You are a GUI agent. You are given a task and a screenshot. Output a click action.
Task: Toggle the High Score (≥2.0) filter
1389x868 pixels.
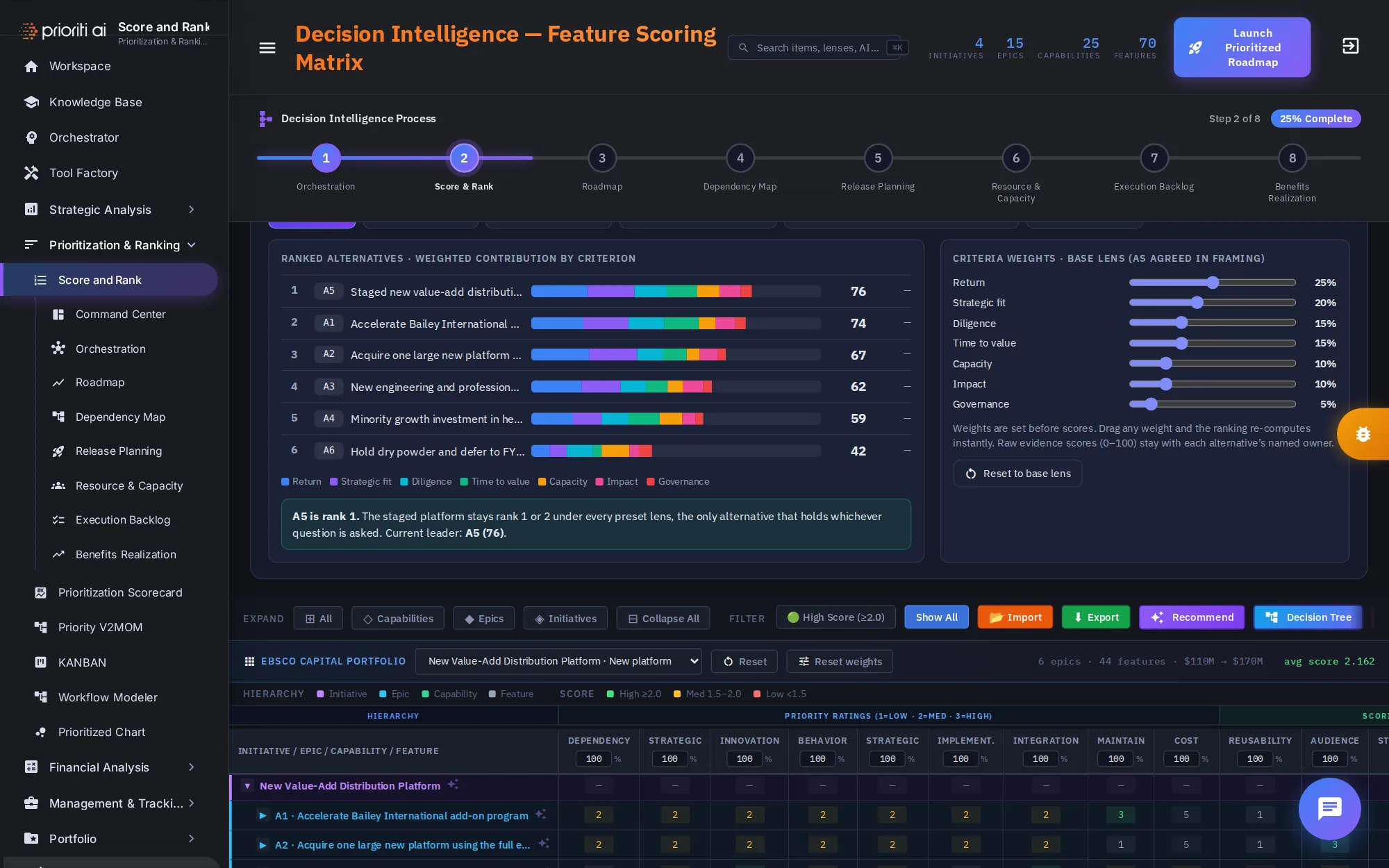tap(835, 617)
